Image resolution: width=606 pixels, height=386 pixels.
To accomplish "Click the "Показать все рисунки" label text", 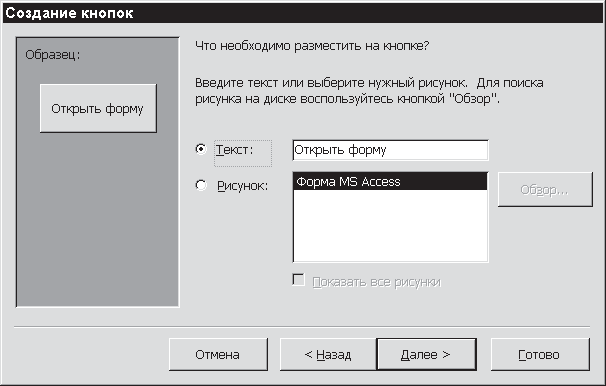I will 376,282.
